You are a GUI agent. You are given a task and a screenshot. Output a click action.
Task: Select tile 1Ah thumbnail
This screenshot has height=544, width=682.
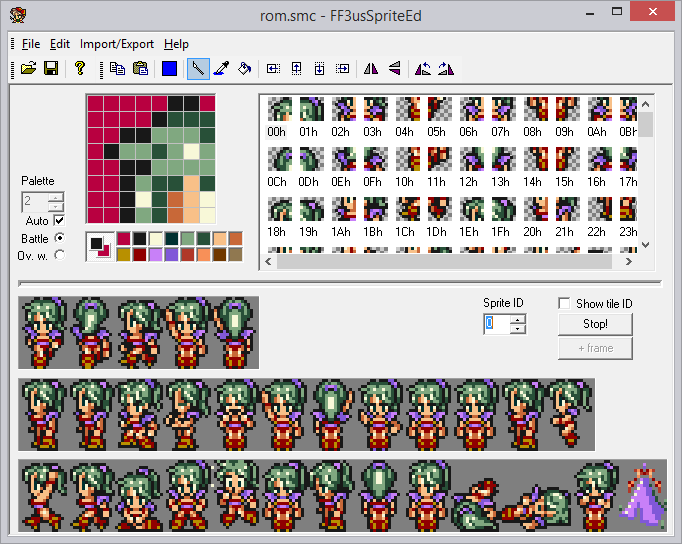(x=344, y=209)
